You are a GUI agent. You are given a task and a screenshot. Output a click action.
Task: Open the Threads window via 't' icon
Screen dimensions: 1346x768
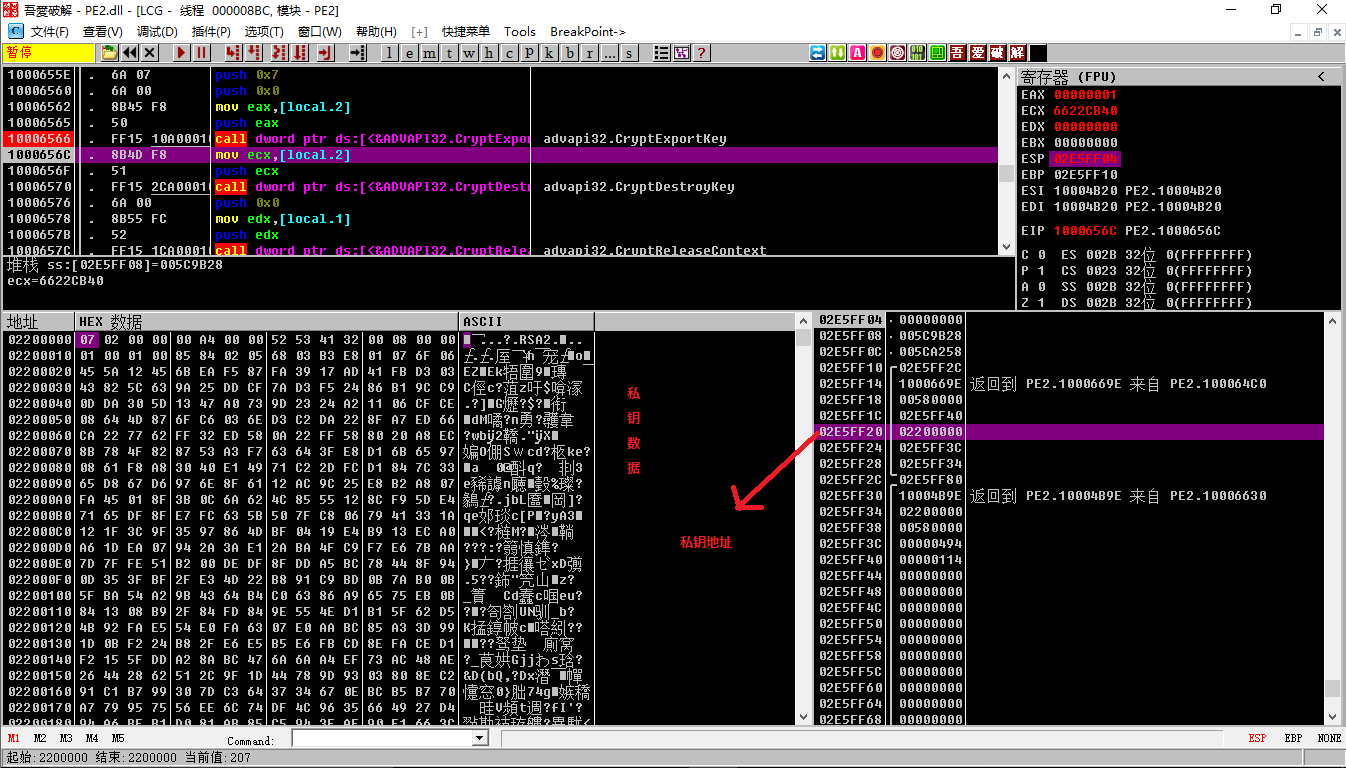(449, 53)
